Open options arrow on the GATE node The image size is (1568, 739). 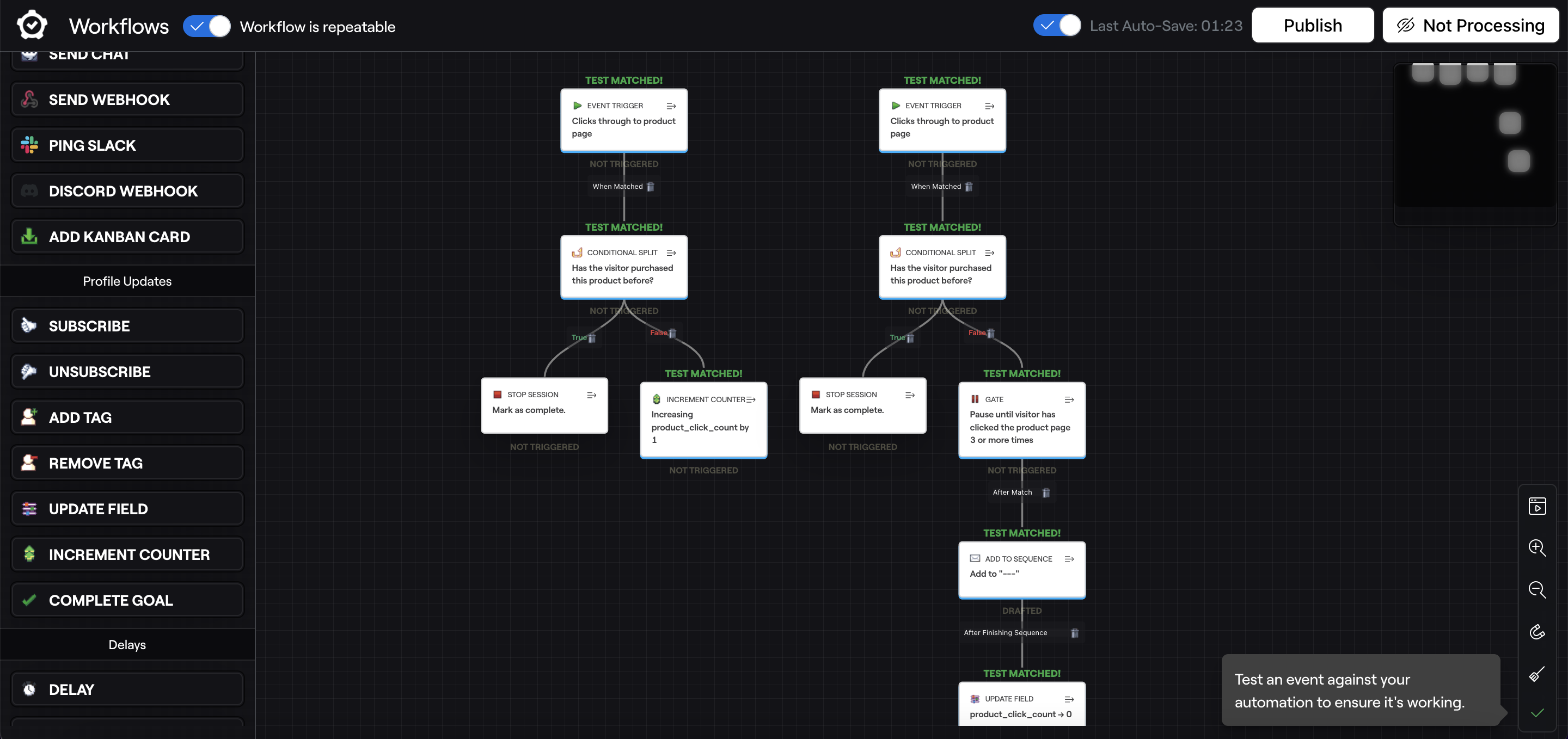(x=1069, y=399)
